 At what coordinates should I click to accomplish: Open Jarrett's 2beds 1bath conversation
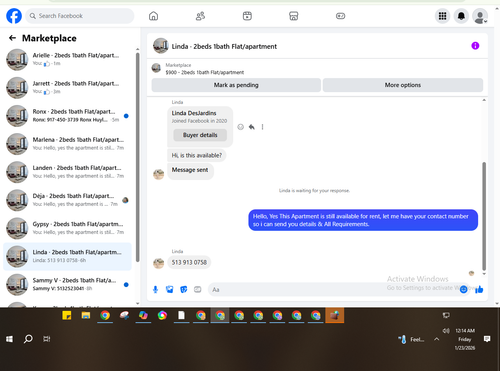tap(67, 87)
